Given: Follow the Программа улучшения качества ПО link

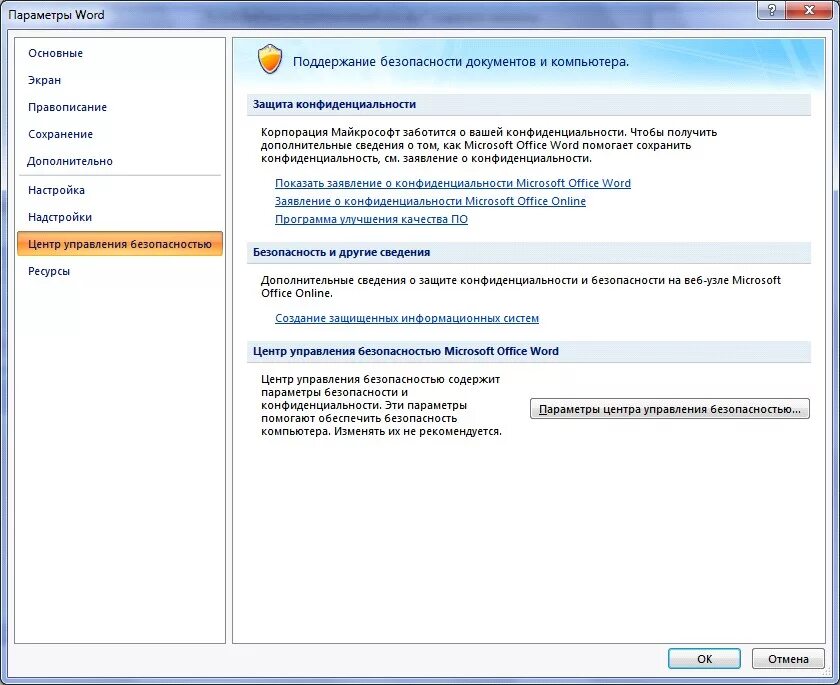Looking at the screenshot, I should (x=371, y=219).
